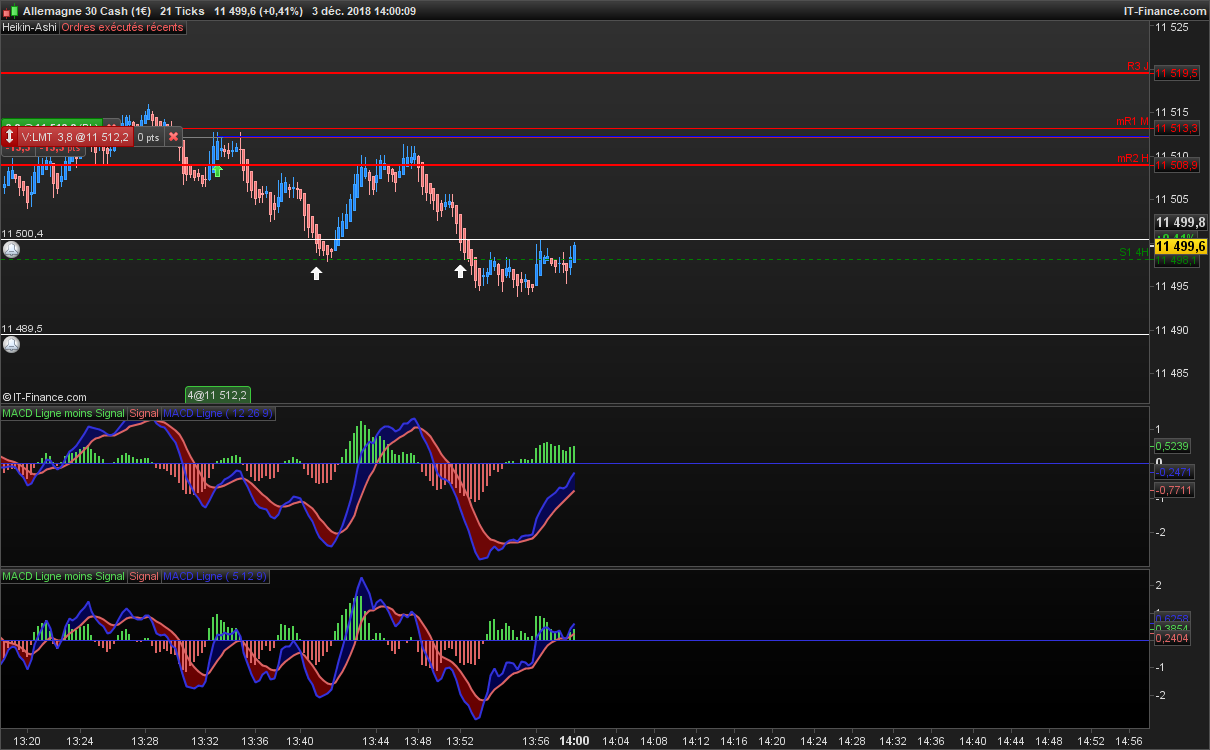Image resolution: width=1210 pixels, height=750 pixels.
Task: Click the drag handle on the V:LMT order label
Action: pos(10,136)
